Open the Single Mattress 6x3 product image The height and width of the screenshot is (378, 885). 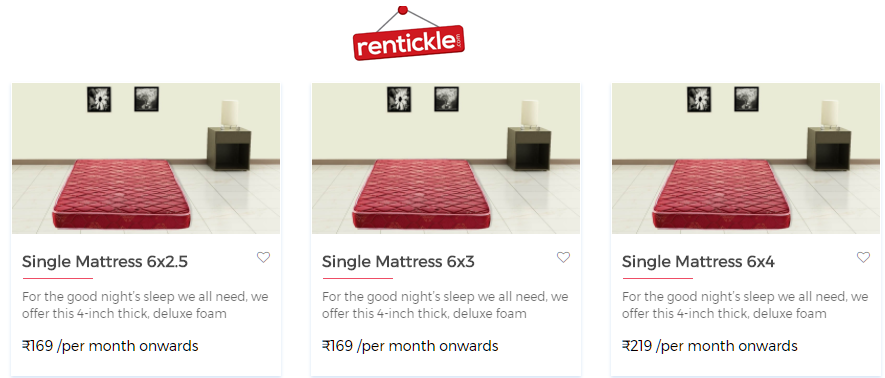[446, 159]
